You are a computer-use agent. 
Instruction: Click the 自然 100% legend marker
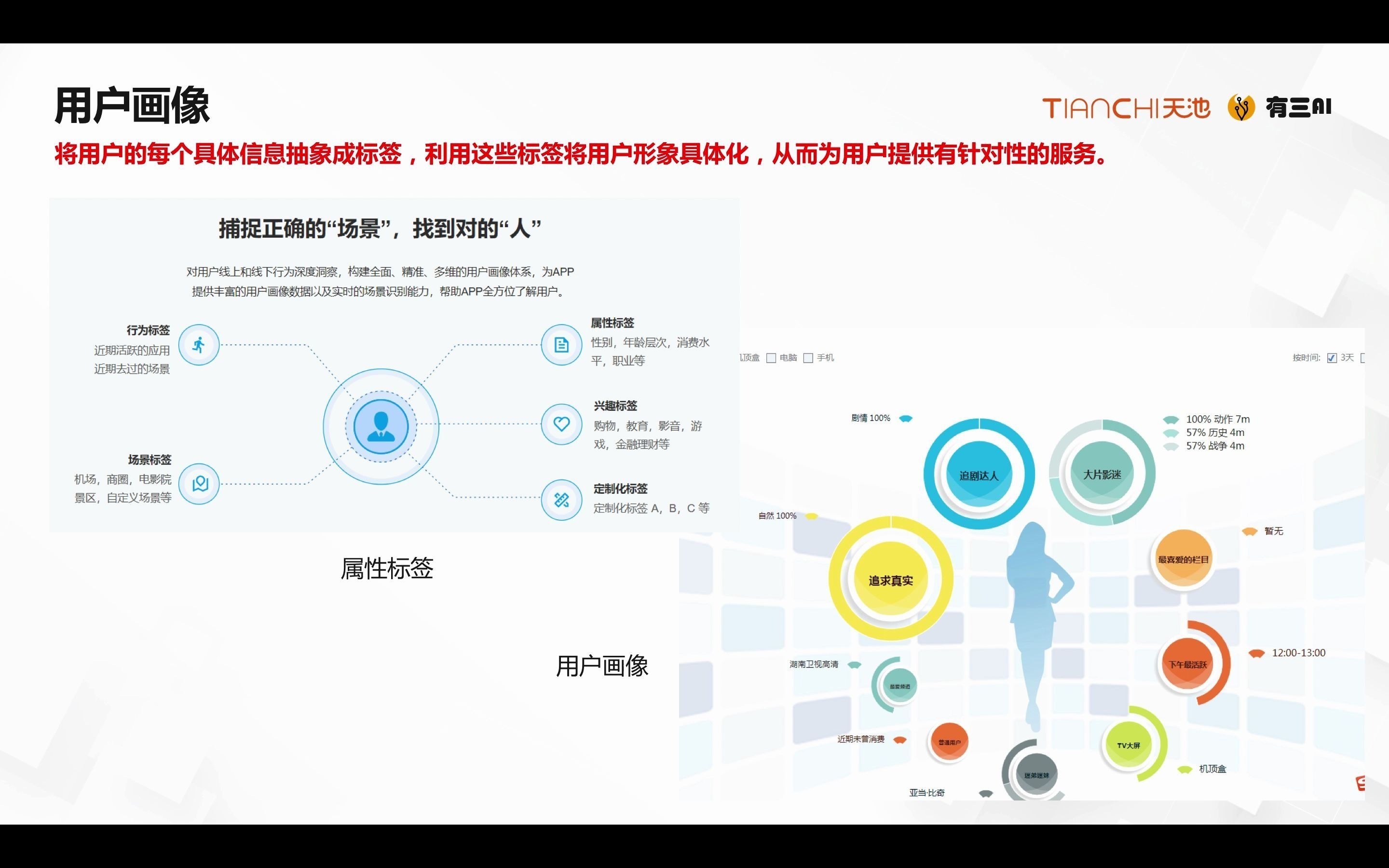(x=813, y=516)
